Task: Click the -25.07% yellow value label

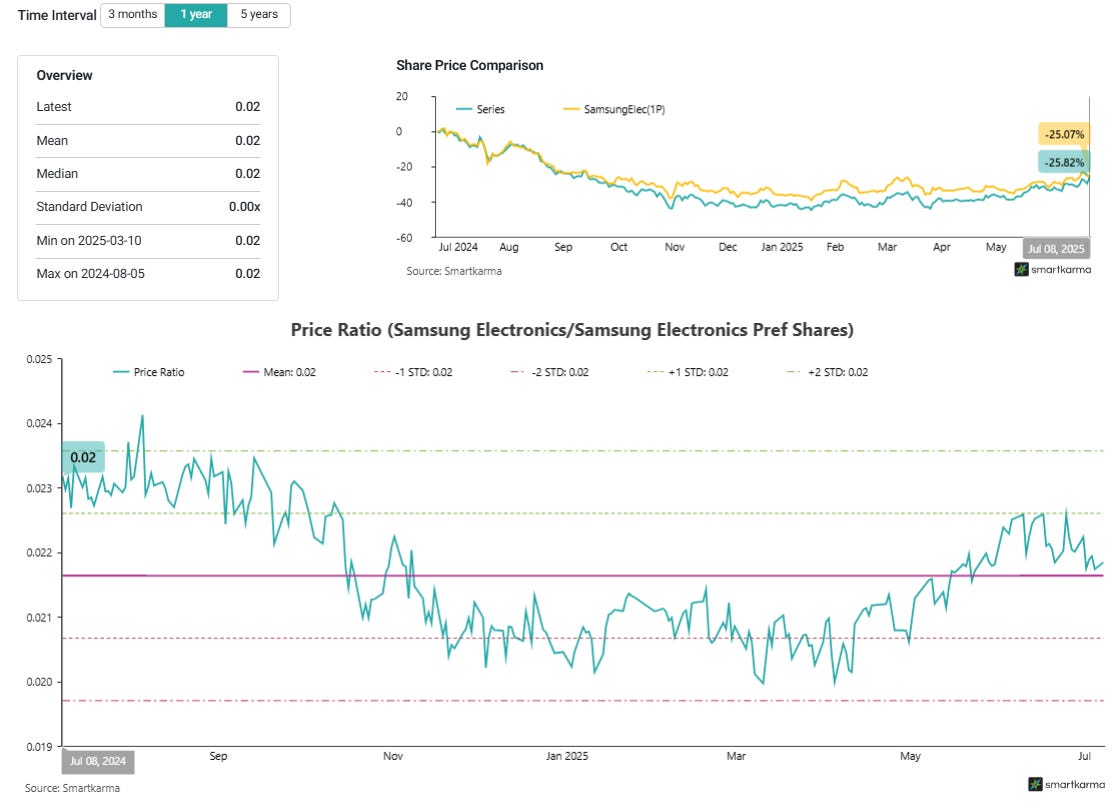Action: [1064, 134]
